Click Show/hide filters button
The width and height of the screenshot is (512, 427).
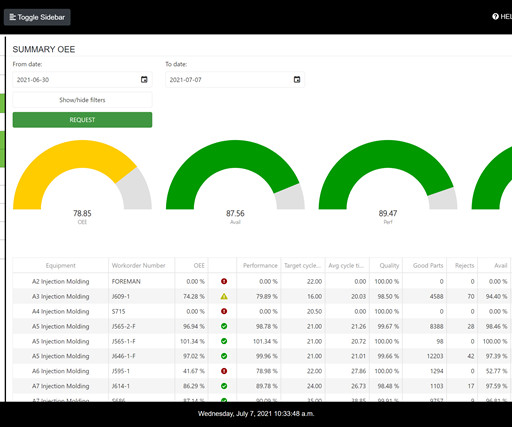click(x=82, y=100)
